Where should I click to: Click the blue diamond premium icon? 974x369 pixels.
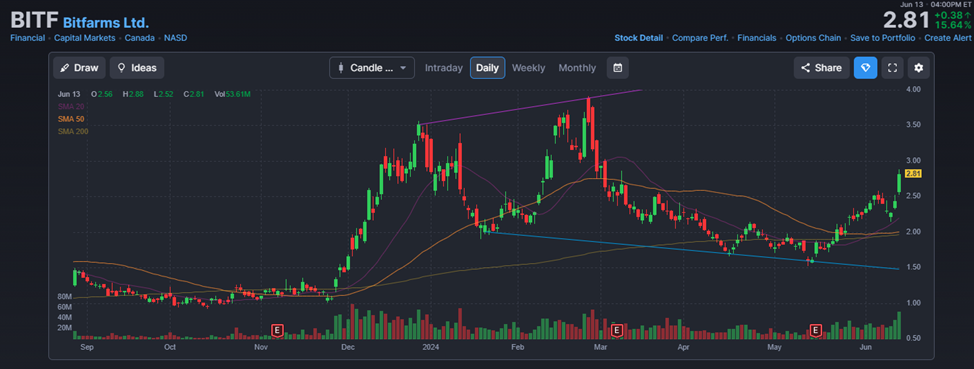[865, 68]
